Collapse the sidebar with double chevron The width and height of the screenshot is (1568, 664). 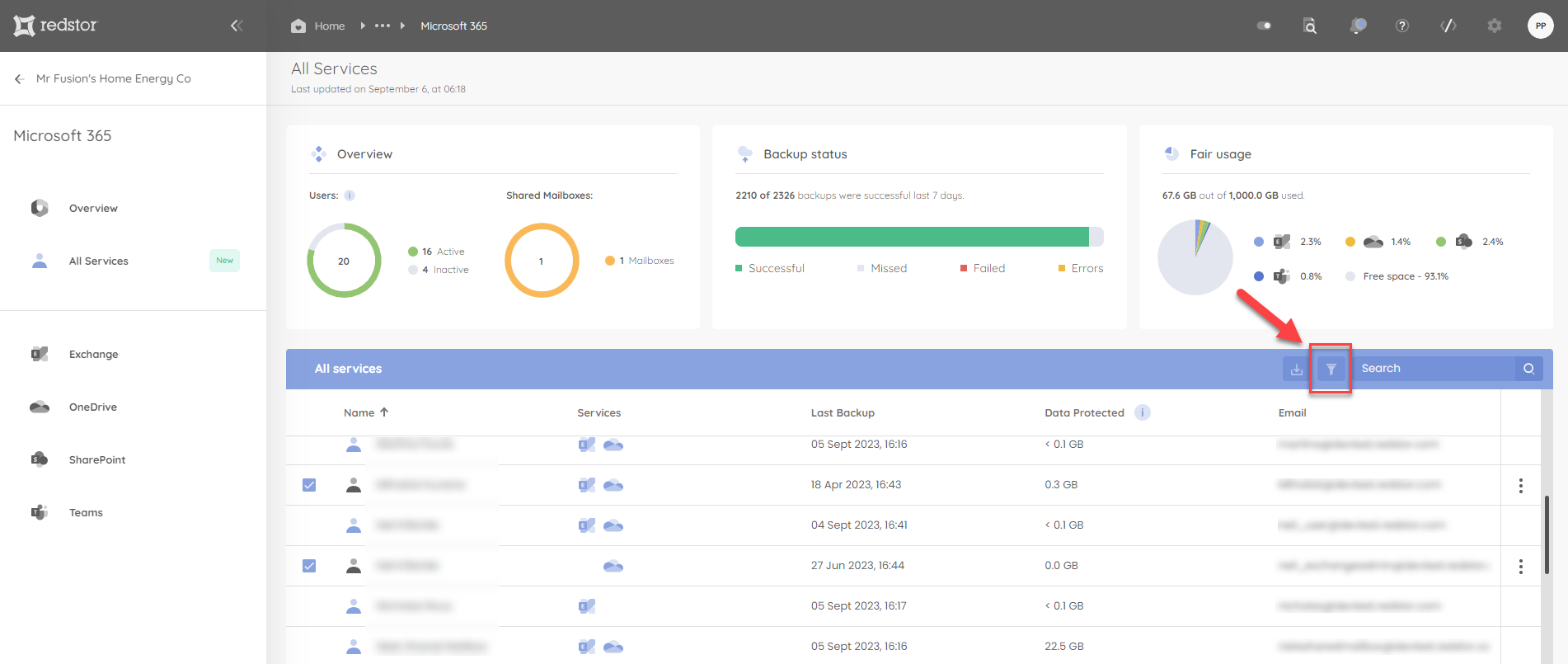pos(237,26)
